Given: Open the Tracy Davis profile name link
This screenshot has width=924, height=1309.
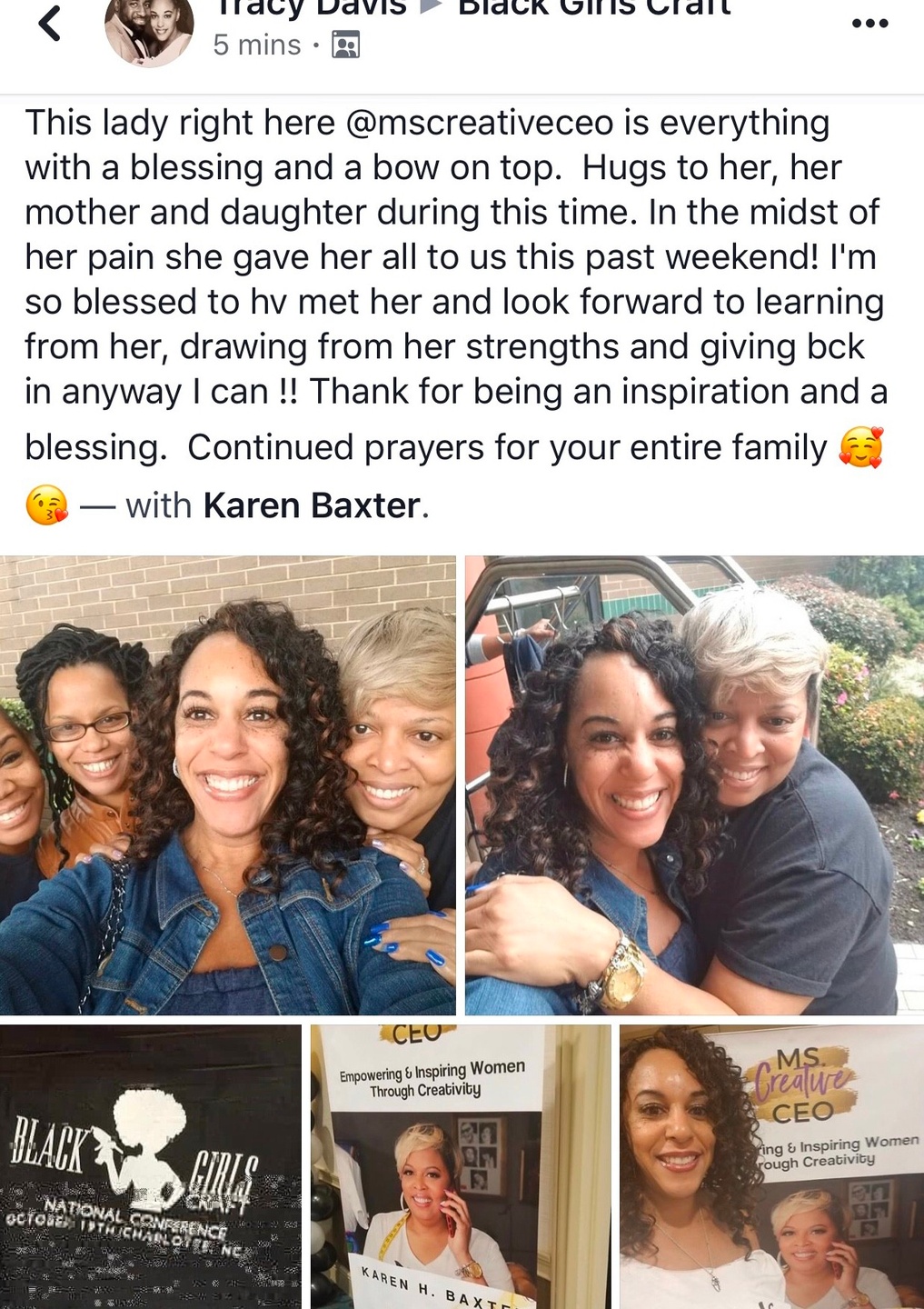Looking at the screenshot, I should tap(310, 7).
